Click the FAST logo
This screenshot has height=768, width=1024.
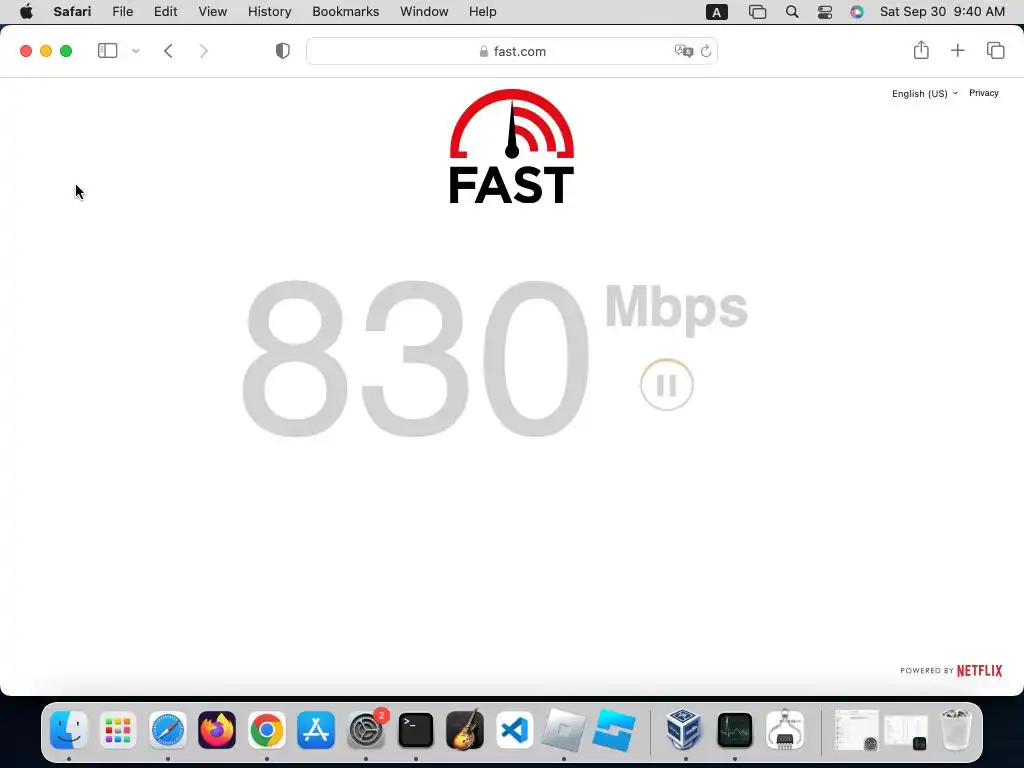tap(512, 146)
